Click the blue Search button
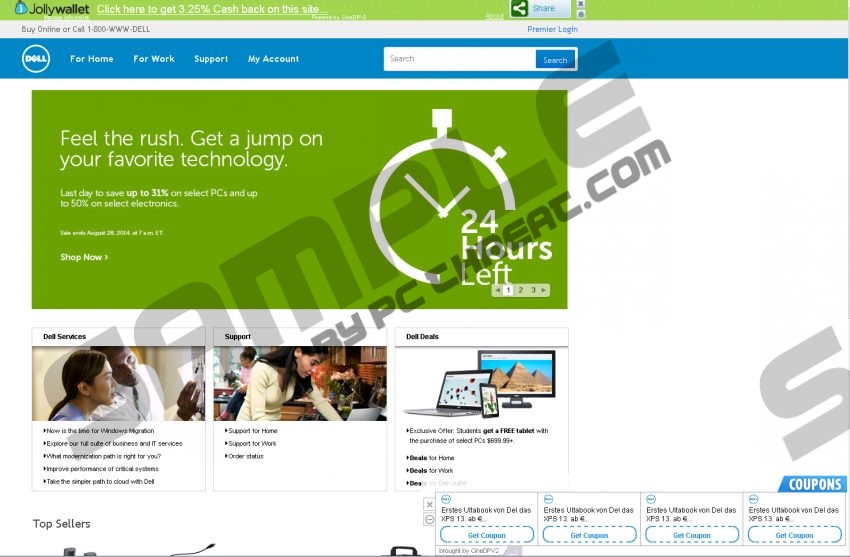 tap(554, 60)
